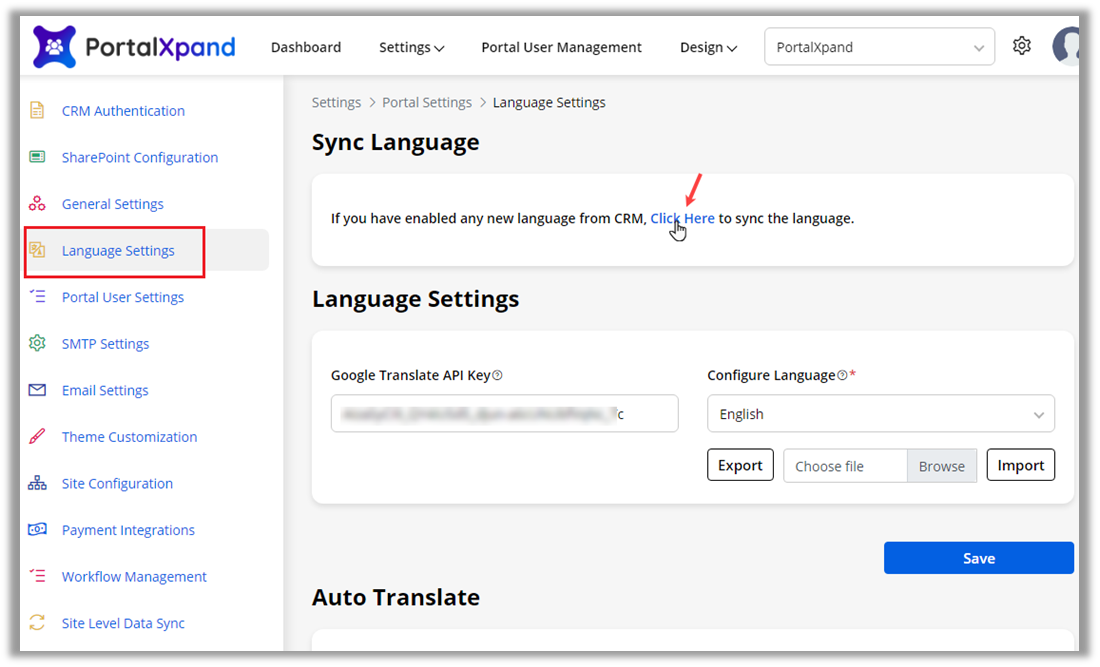Click the Theme Customization brush icon
The image size is (1100, 667).
[37, 436]
